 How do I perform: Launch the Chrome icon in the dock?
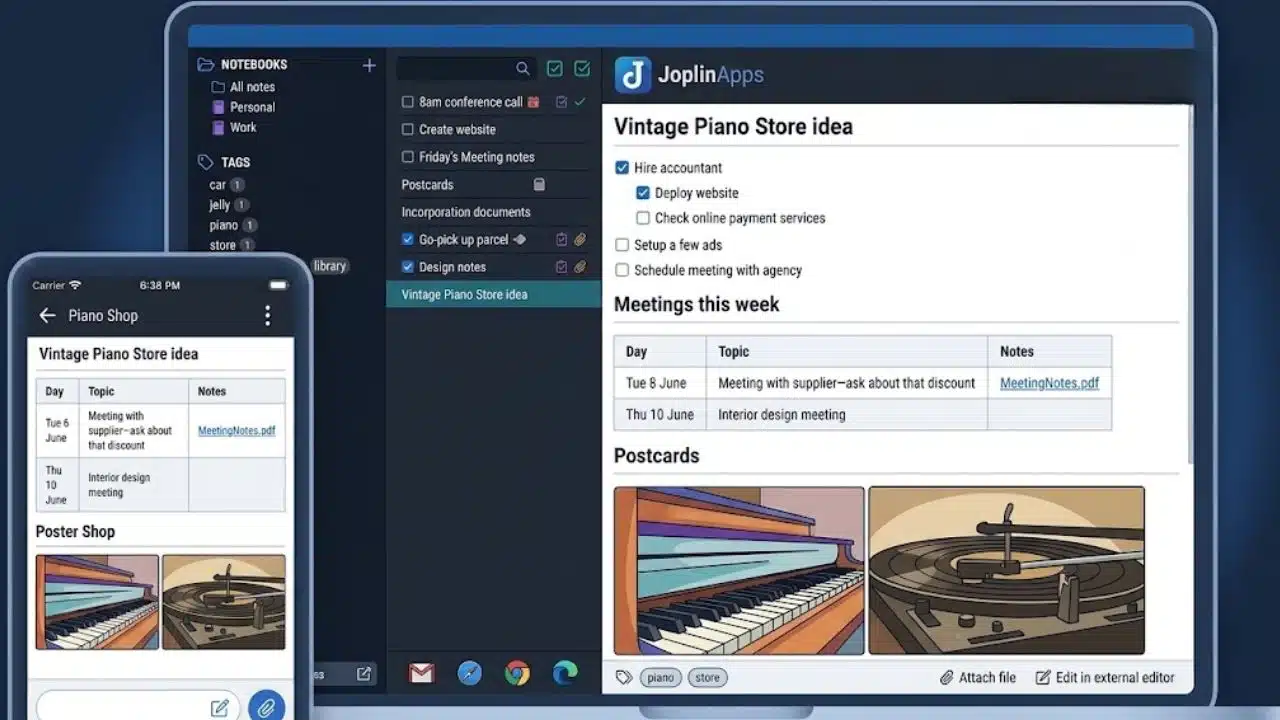point(517,673)
